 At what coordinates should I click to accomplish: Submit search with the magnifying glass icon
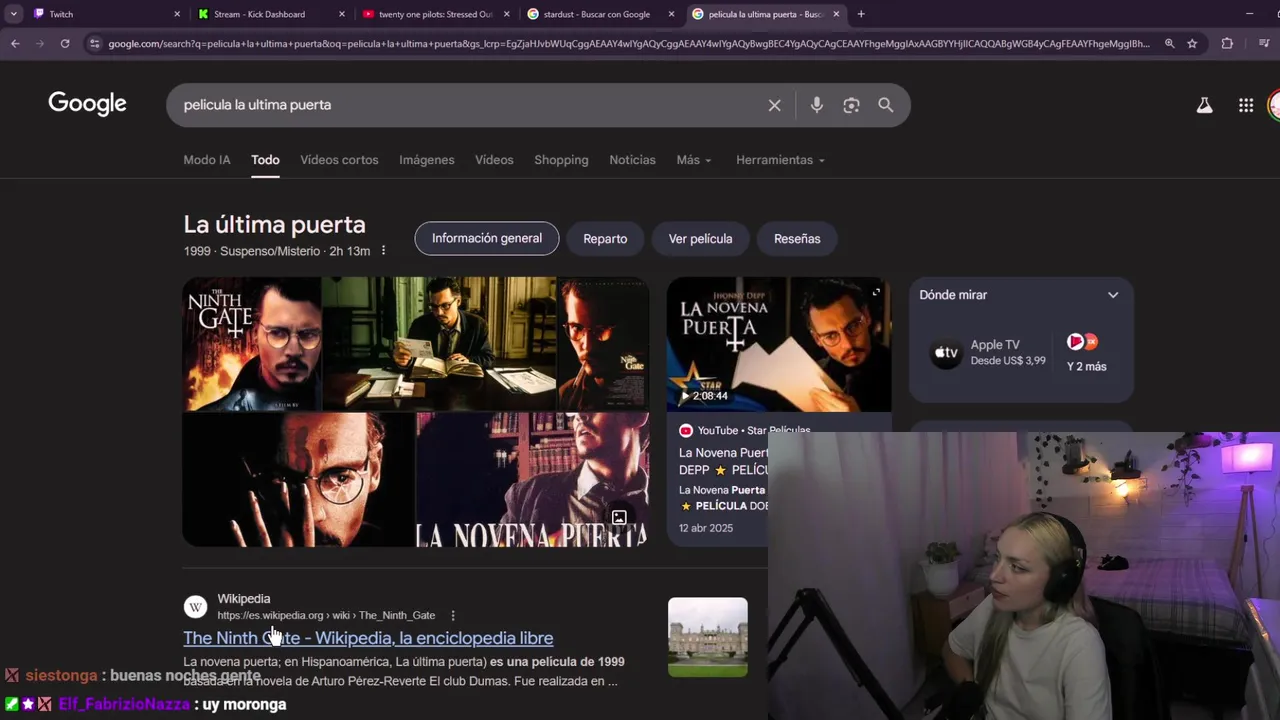tap(886, 105)
